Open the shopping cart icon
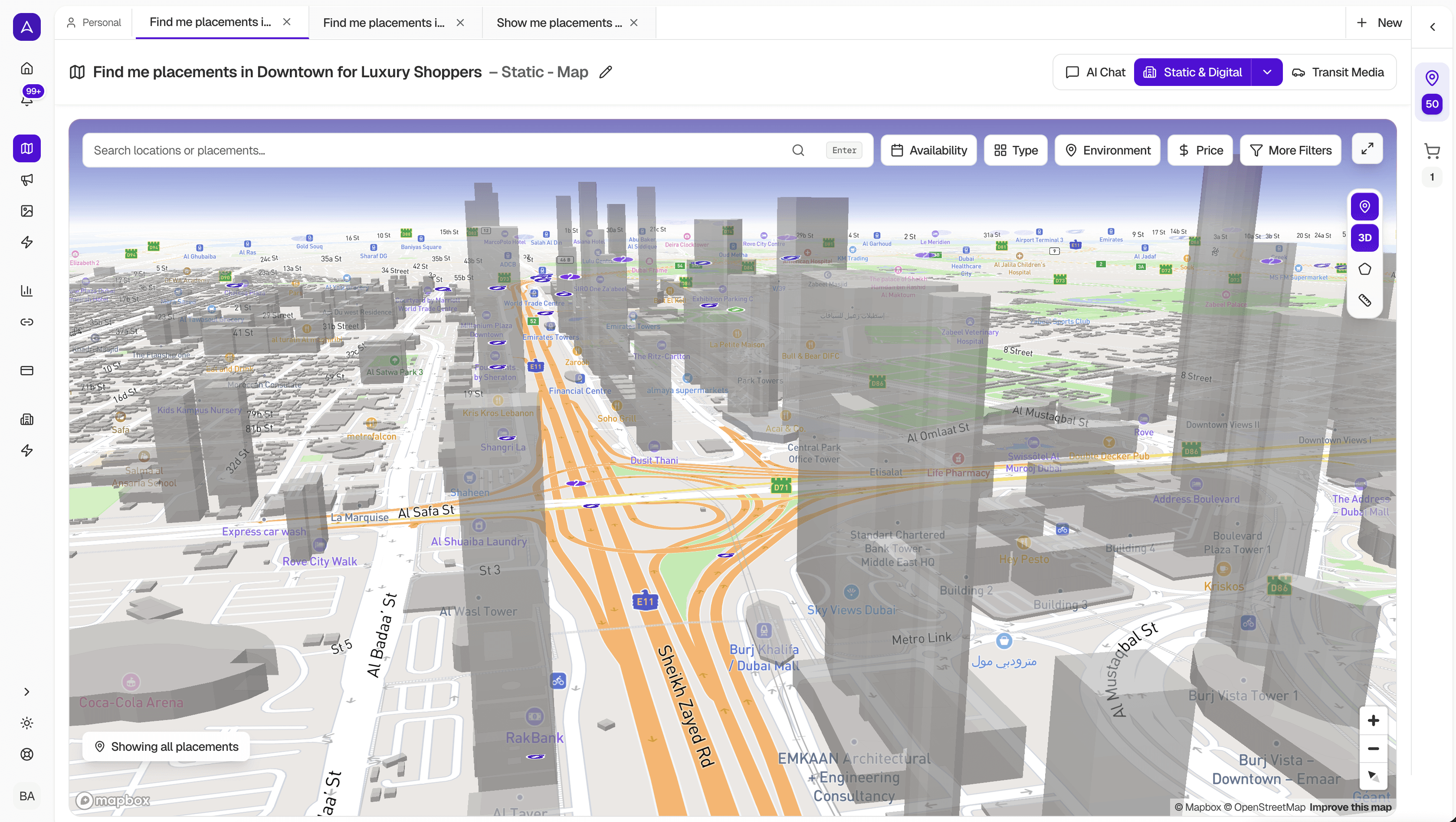Viewport: 1456px width, 822px height. [x=1431, y=150]
